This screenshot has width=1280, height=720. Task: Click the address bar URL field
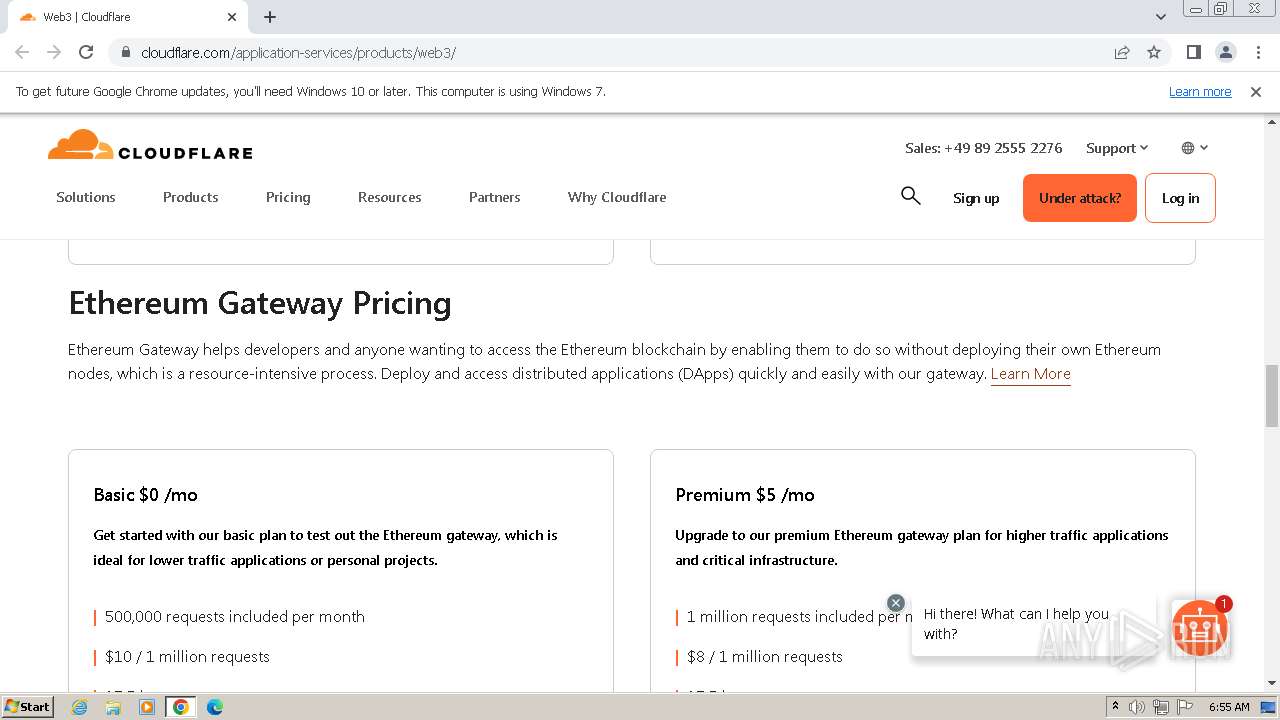tap(600, 52)
